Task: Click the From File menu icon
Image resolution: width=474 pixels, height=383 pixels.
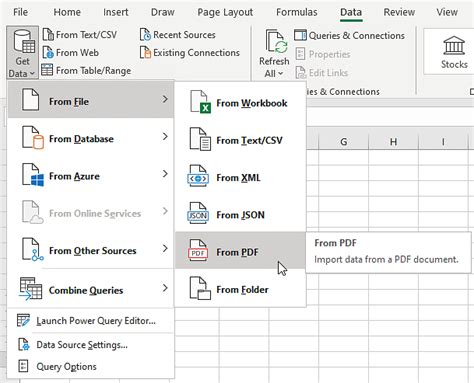Action: (x=30, y=99)
